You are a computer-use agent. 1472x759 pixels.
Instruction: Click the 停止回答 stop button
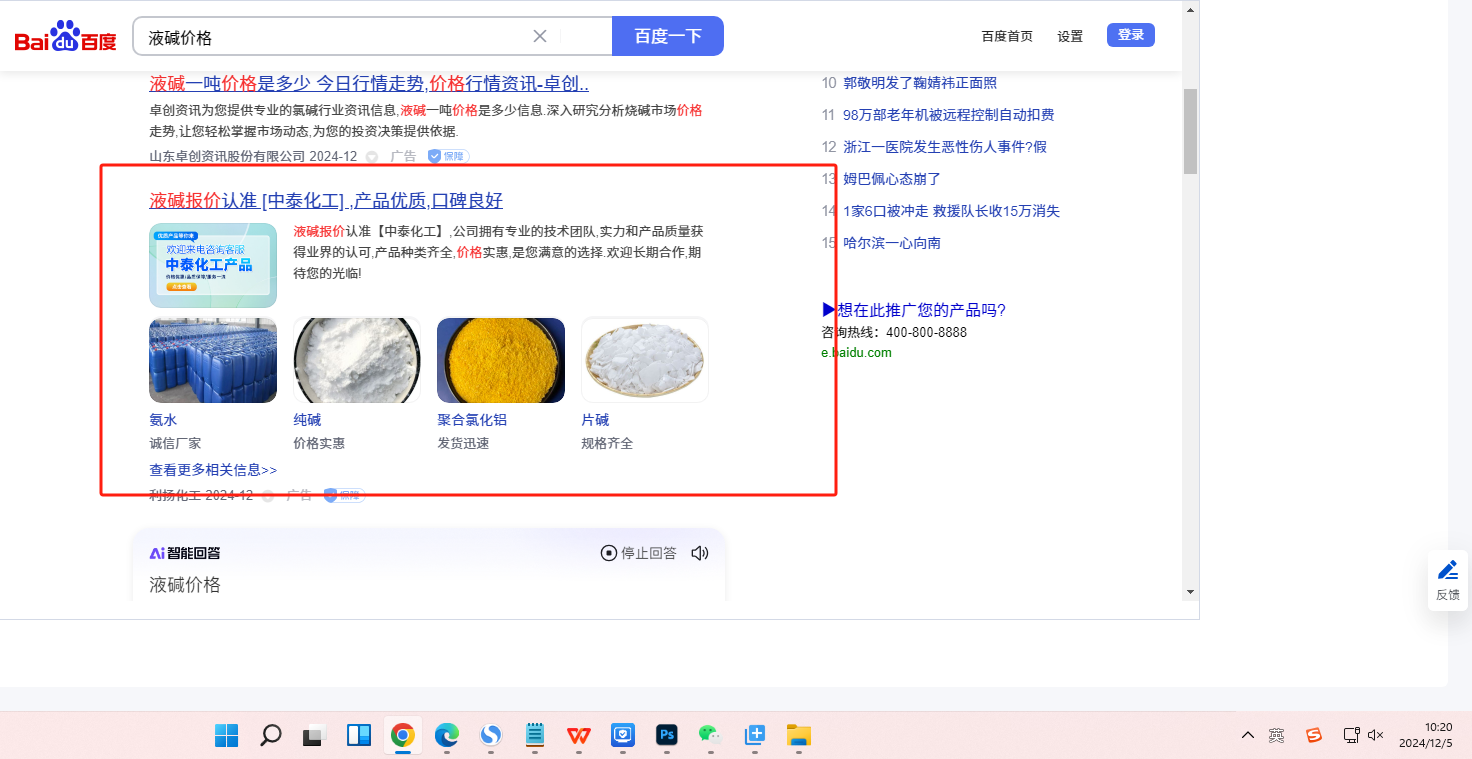point(638,553)
